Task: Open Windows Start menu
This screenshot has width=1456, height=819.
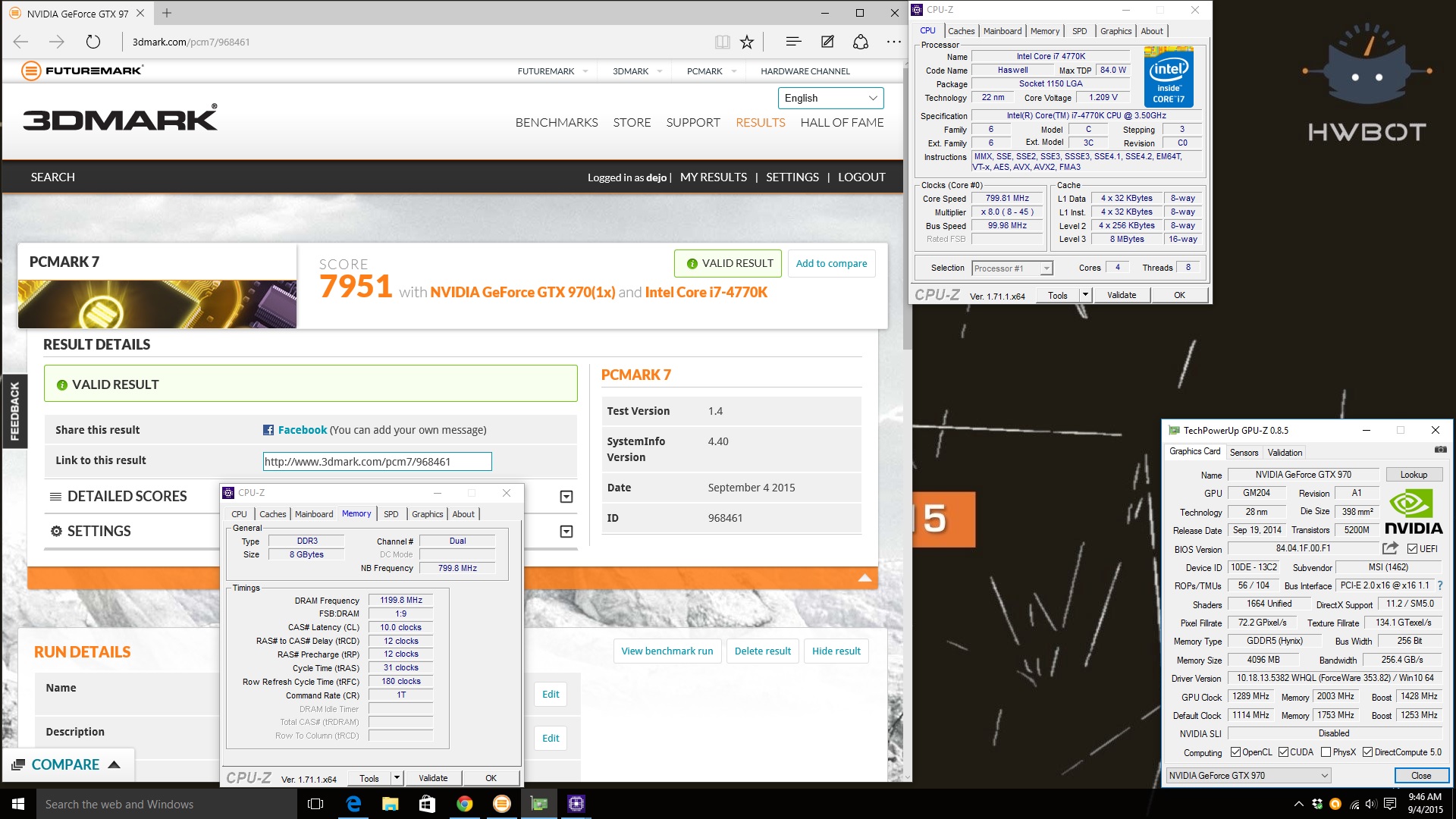Action: 18,804
